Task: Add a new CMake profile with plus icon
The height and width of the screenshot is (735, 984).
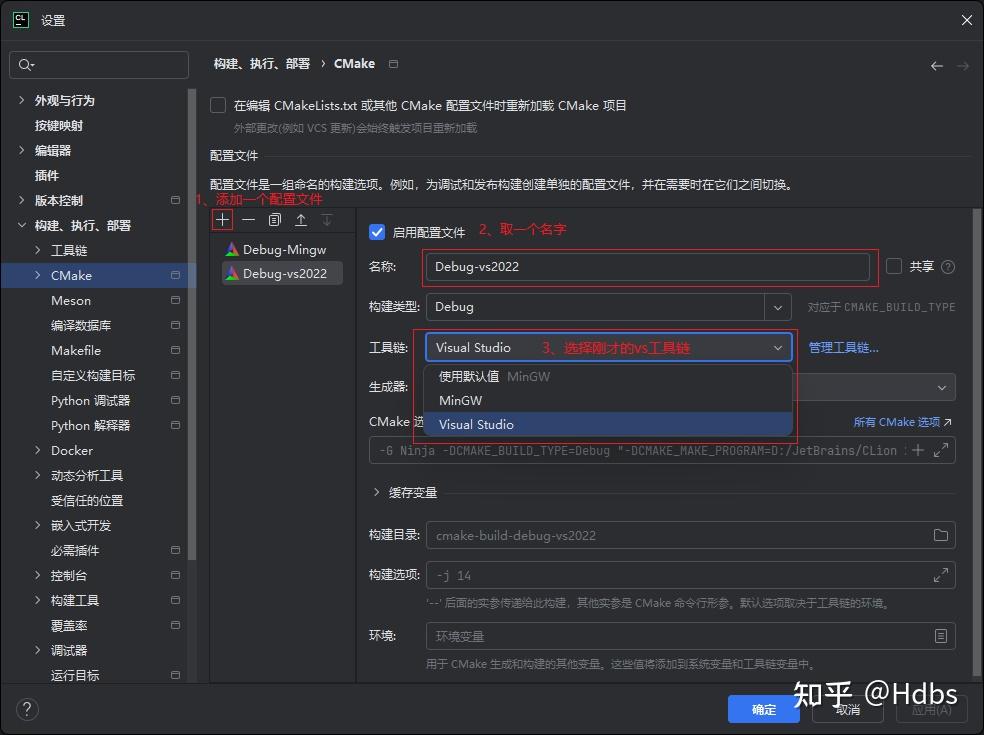Action: tap(222, 219)
